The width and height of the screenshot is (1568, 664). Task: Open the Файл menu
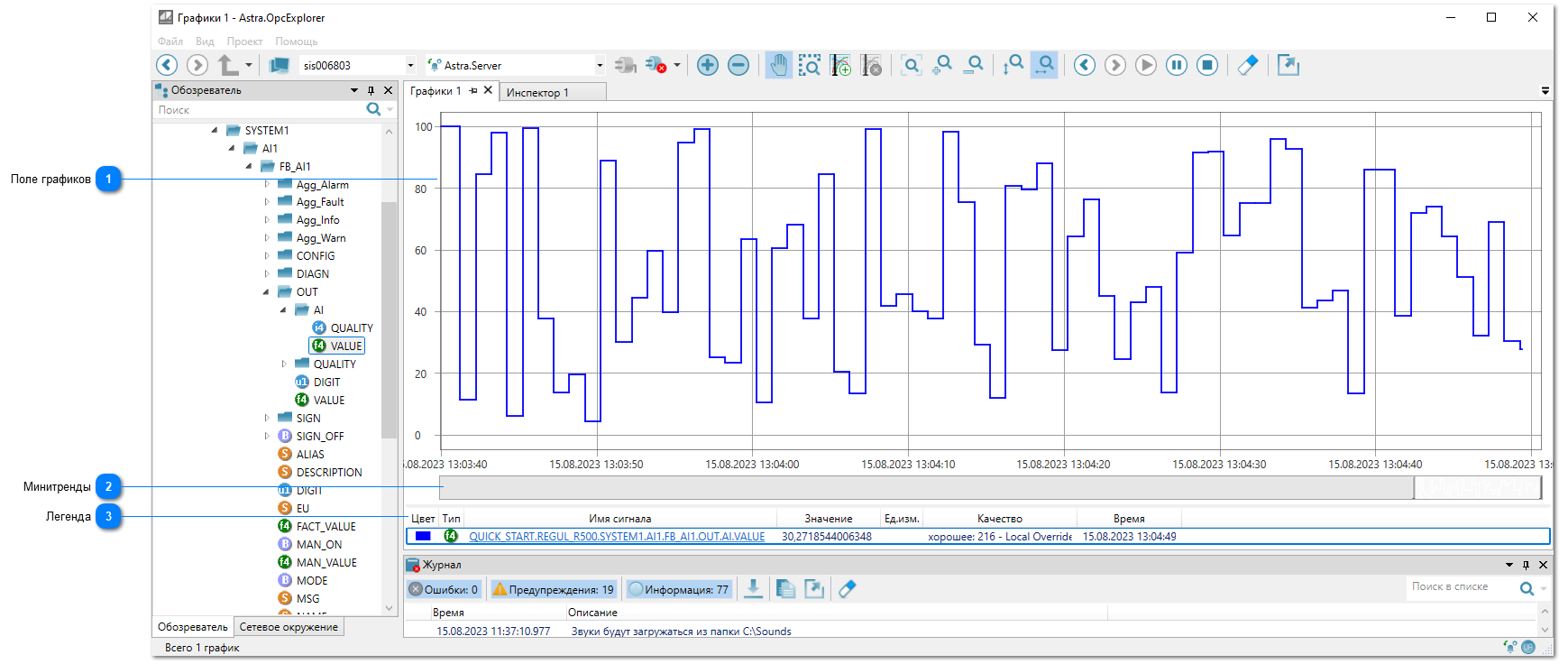tap(170, 41)
